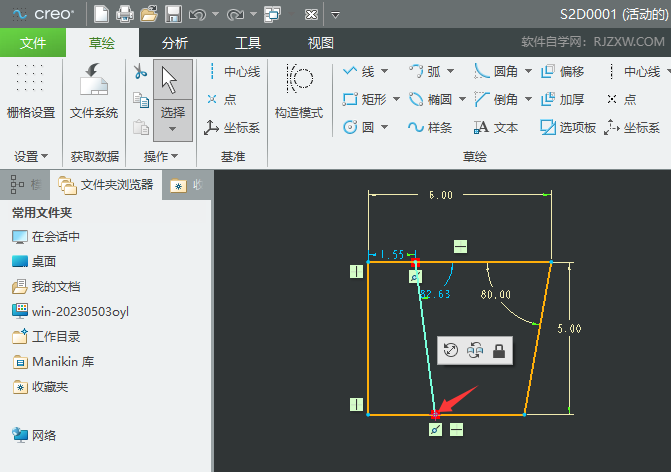Viewport: 671px width, 472px height.
Task: Click the 80.00 angle dimension value
Action: click(496, 294)
